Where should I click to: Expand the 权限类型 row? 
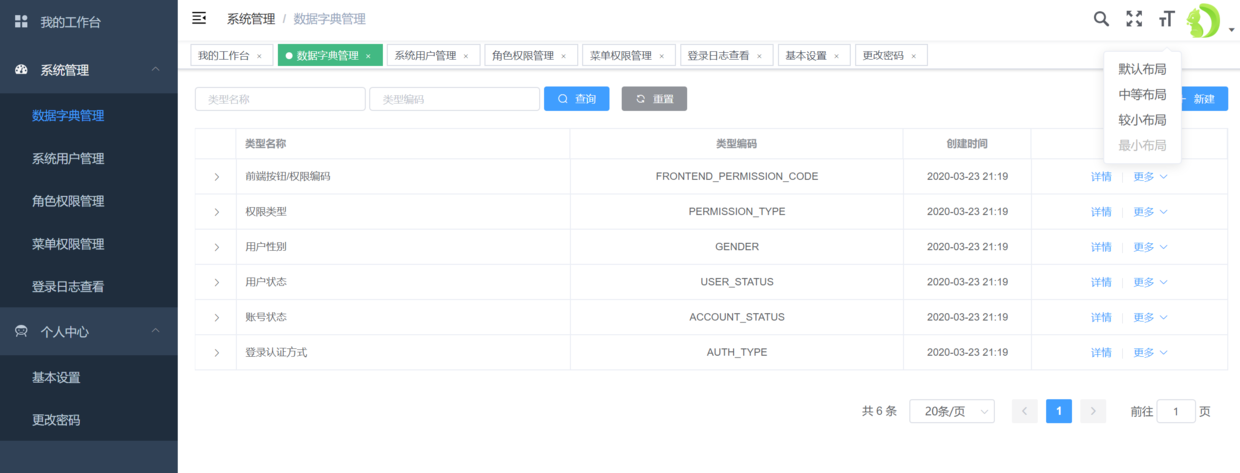click(x=216, y=212)
